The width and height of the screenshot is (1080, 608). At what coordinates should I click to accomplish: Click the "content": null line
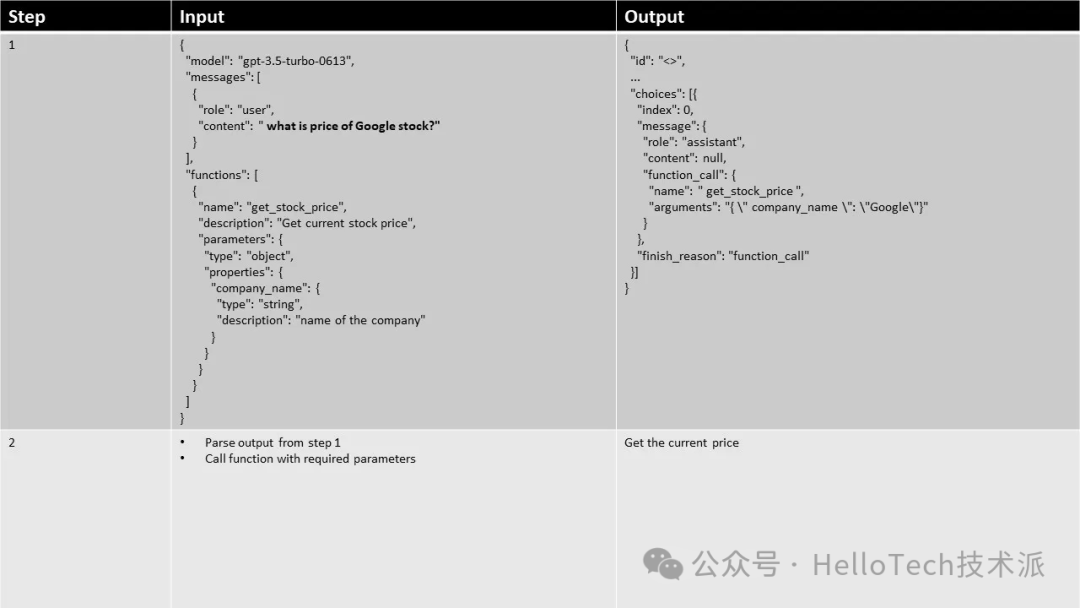coord(685,158)
